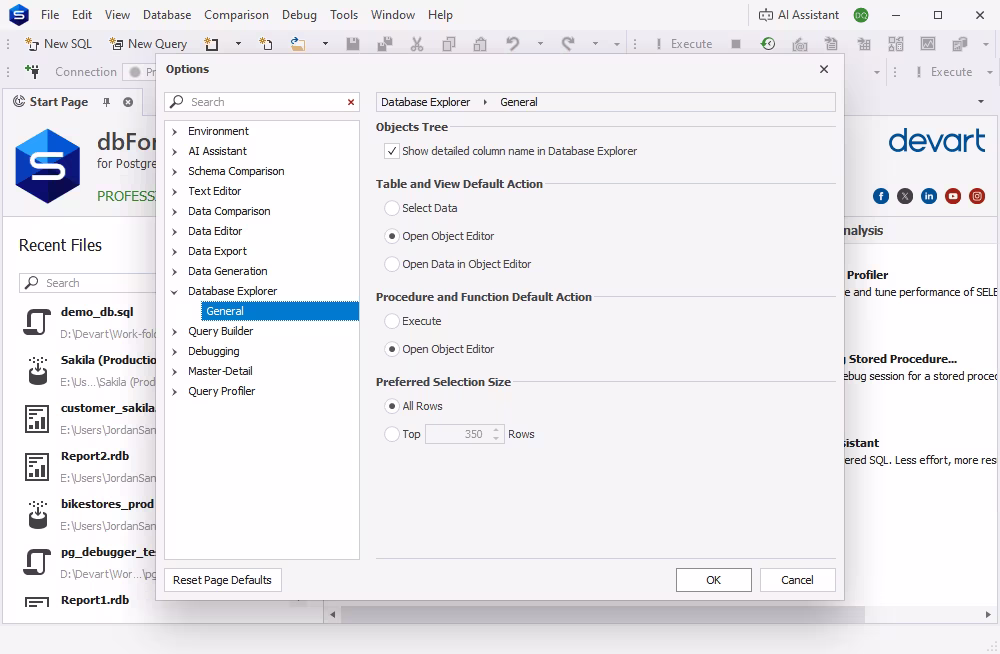1000x654 pixels.
Task: Click the Stop execution square icon
Action: point(736,43)
